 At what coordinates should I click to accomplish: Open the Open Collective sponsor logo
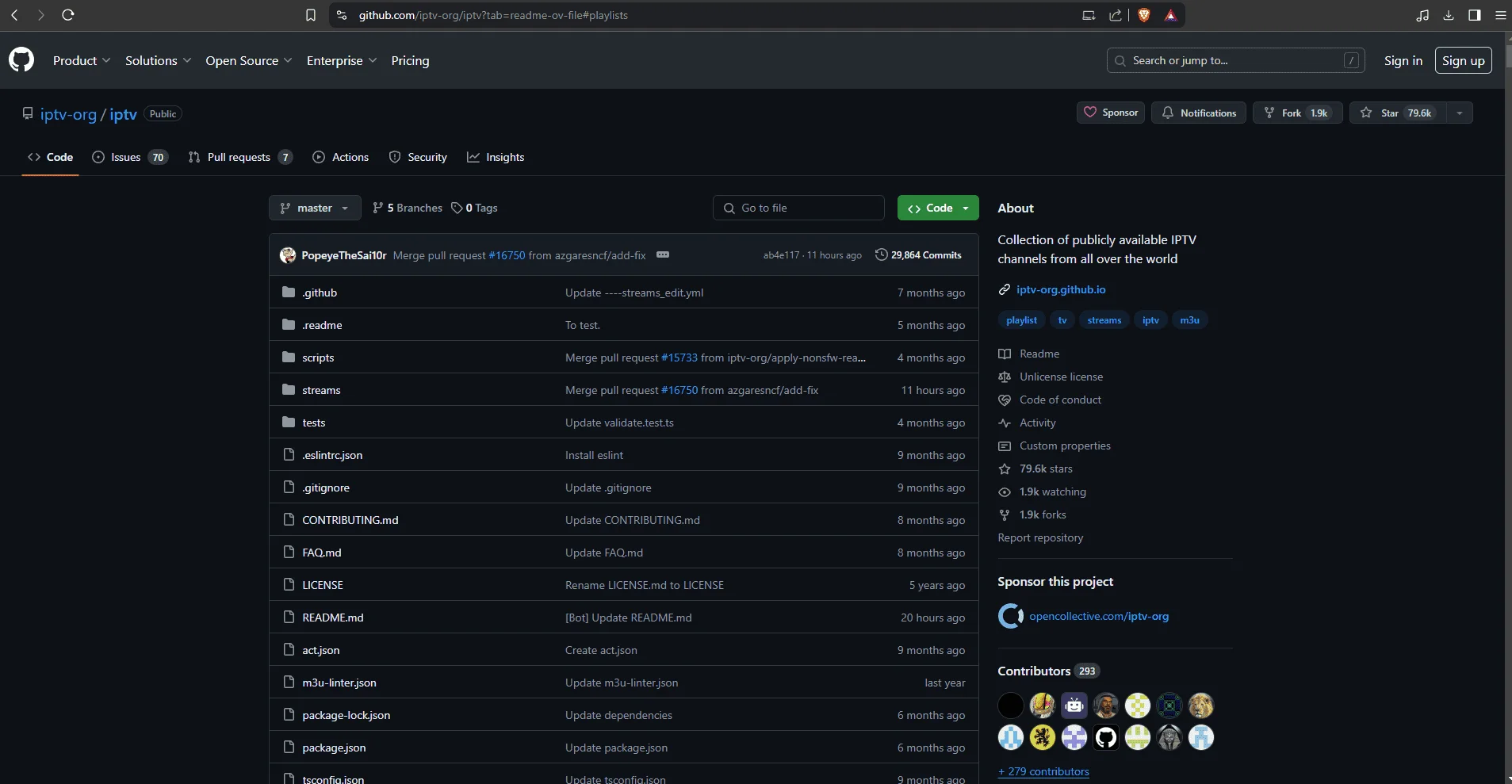[1010, 616]
